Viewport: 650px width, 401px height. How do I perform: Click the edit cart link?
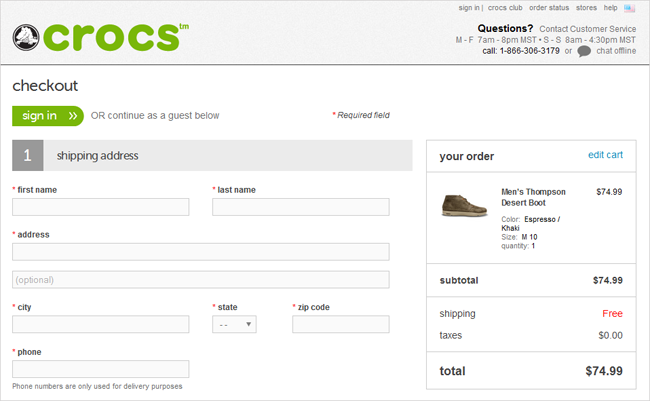(x=606, y=155)
